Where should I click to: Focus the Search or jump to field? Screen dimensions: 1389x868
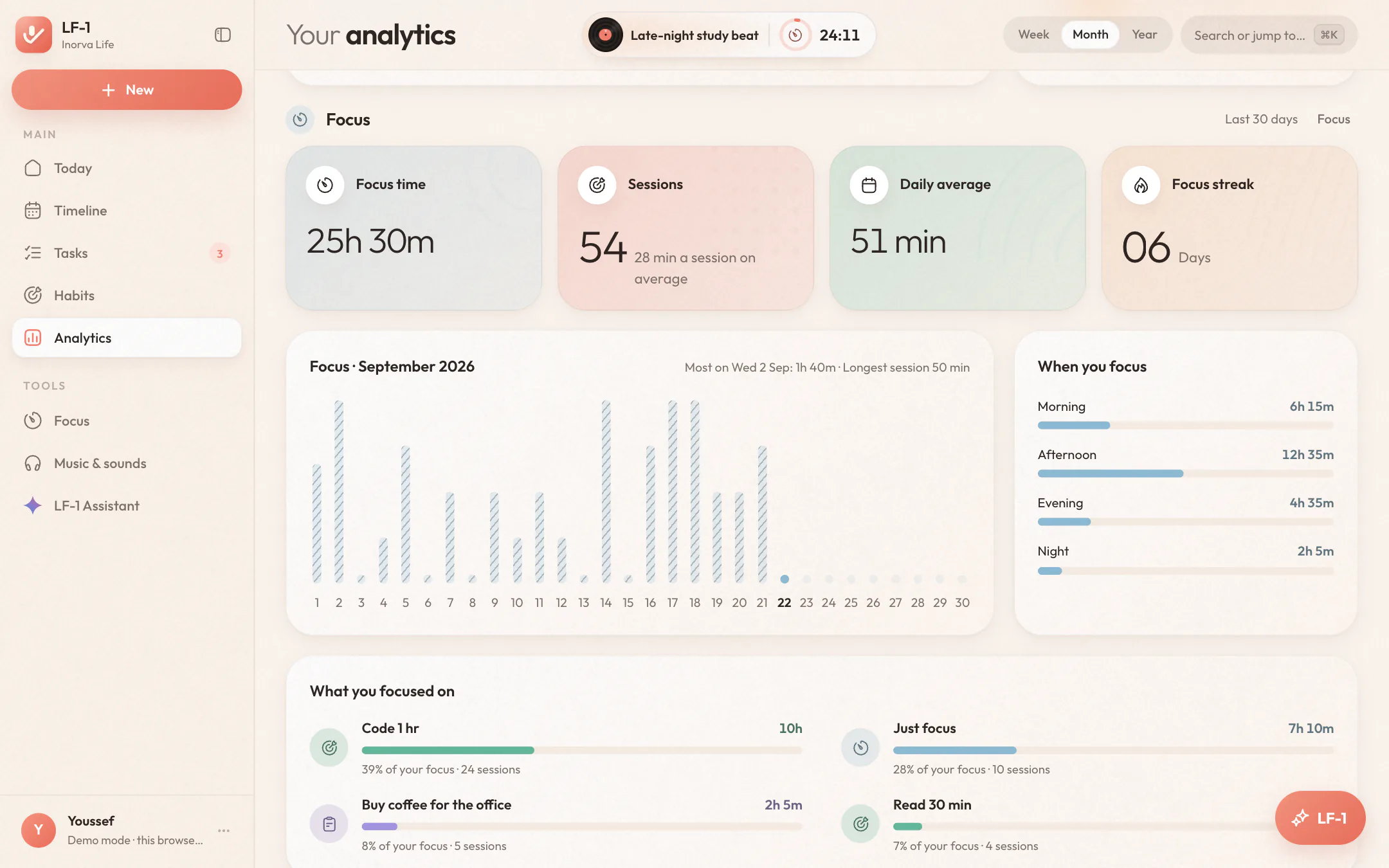[x=1269, y=35]
